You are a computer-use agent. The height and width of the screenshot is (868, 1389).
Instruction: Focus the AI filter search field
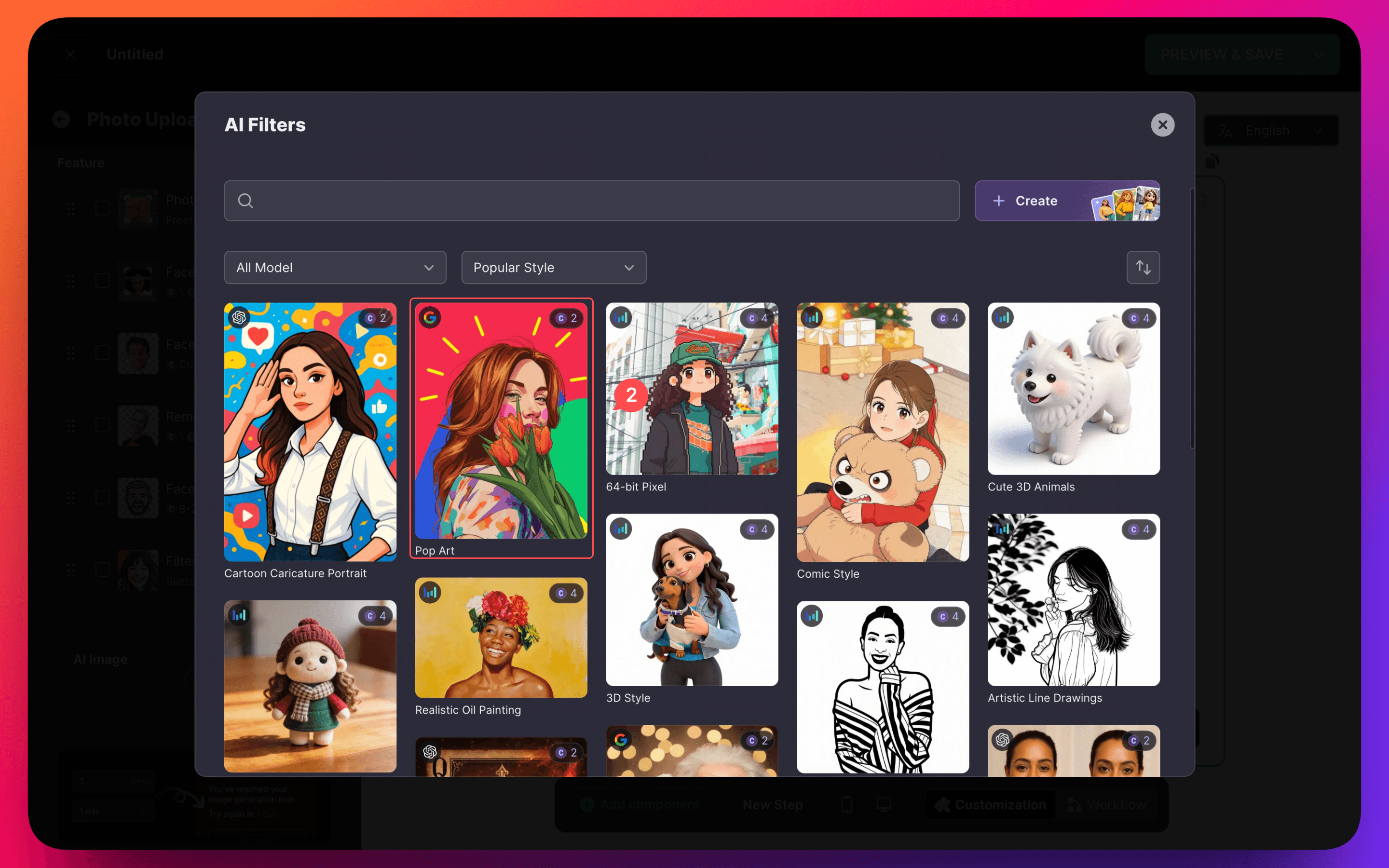(603, 201)
